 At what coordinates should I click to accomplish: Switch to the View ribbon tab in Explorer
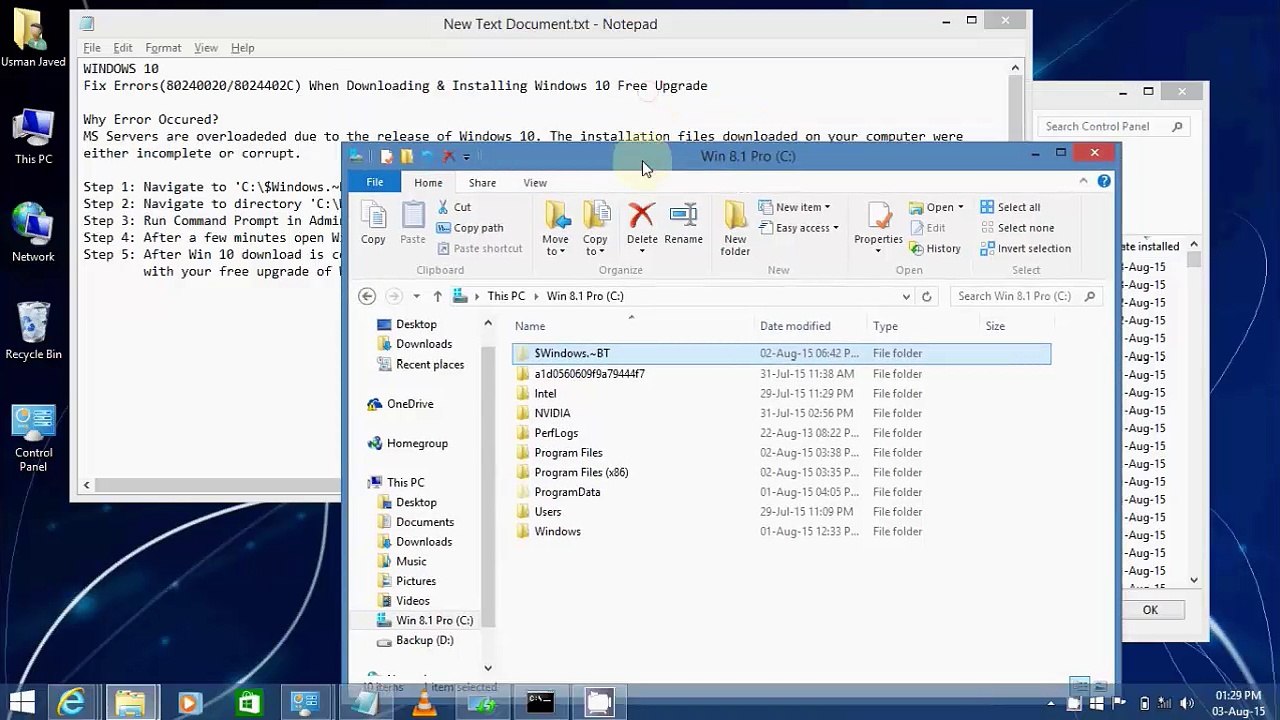[x=535, y=183]
